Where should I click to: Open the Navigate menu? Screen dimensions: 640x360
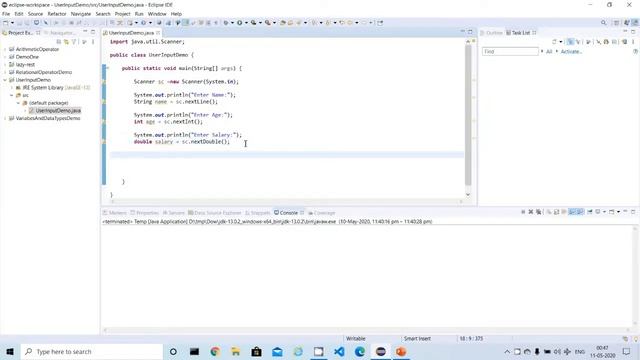[81, 14]
